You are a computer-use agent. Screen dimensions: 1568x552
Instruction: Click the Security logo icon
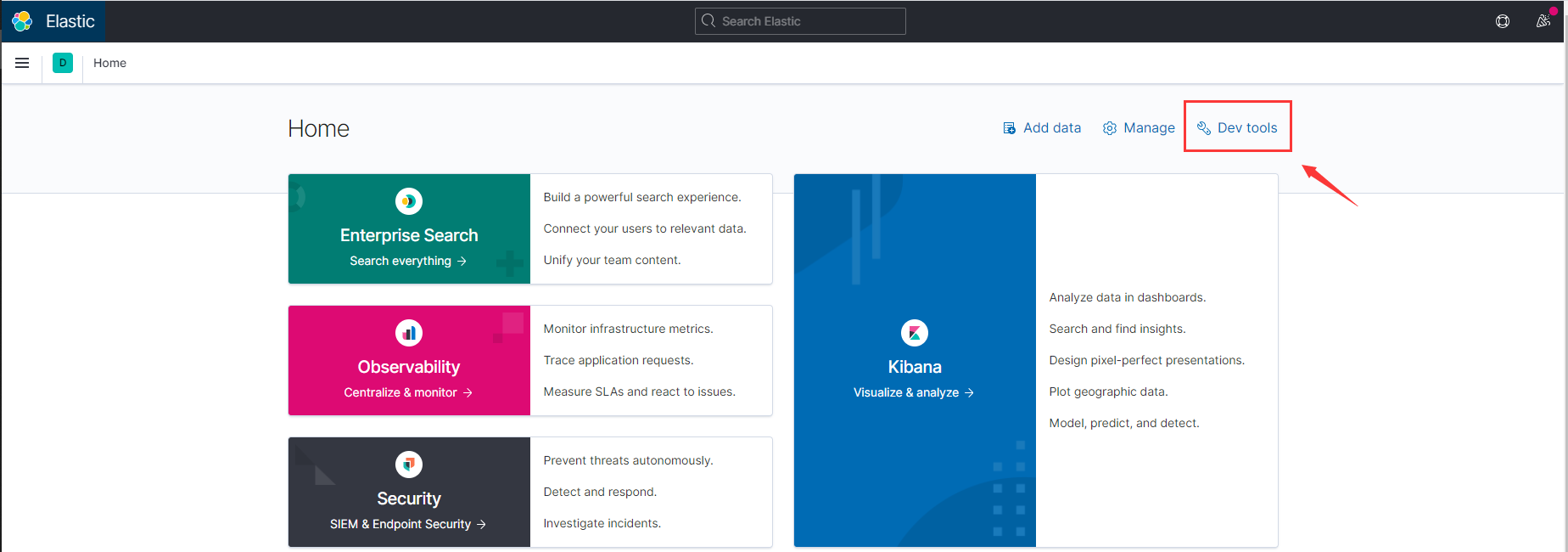click(409, 465)
